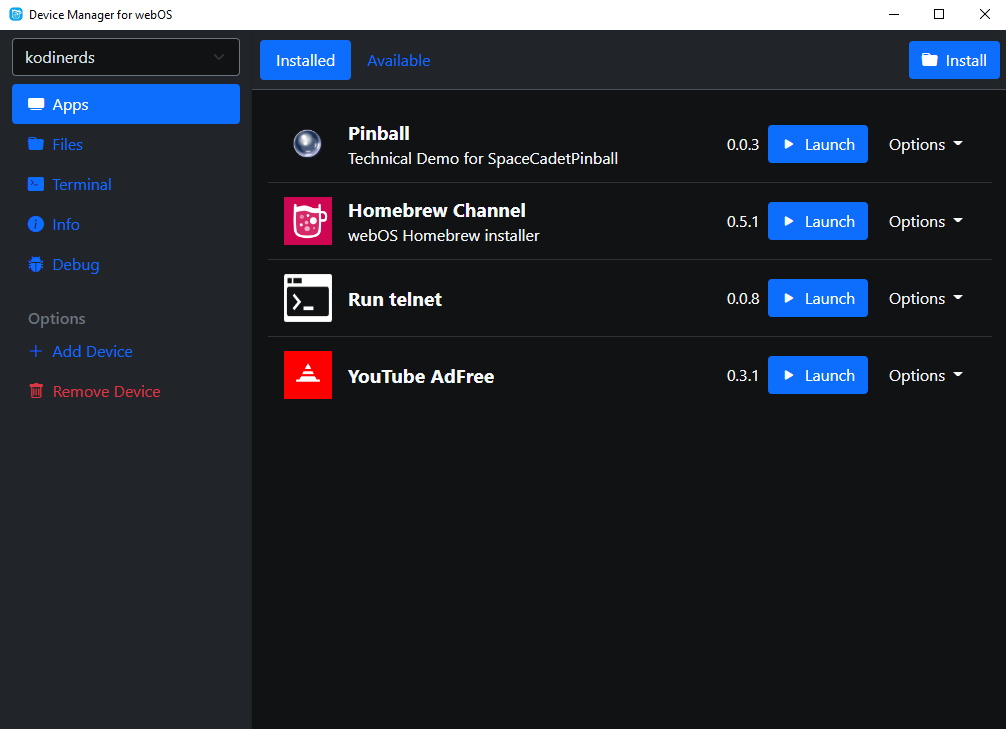Click the Install button
Image resolution: width=1006 pixels, height=729 pixels.
tap(954, 60)
